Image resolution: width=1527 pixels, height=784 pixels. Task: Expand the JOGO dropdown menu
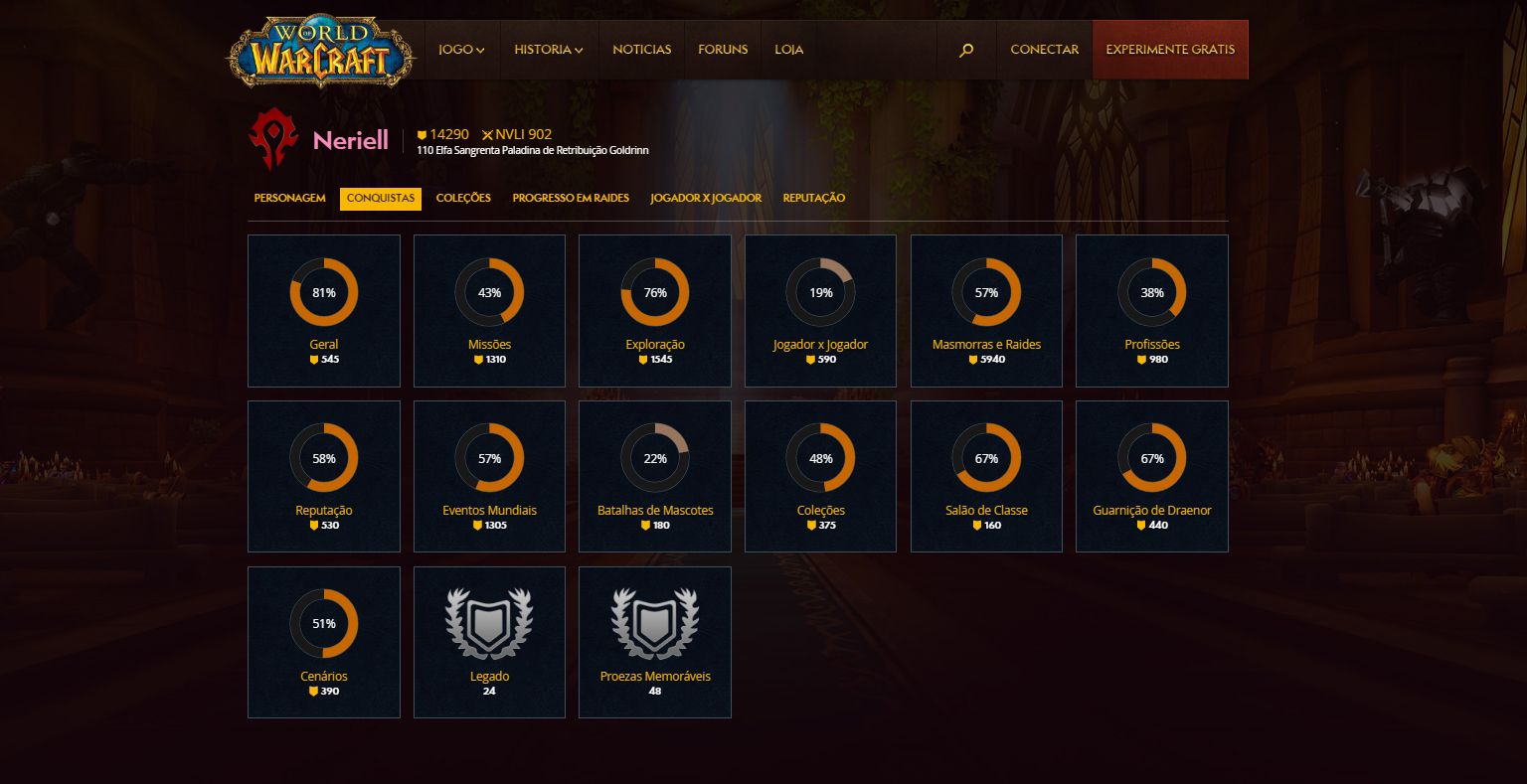click(461, 50)
